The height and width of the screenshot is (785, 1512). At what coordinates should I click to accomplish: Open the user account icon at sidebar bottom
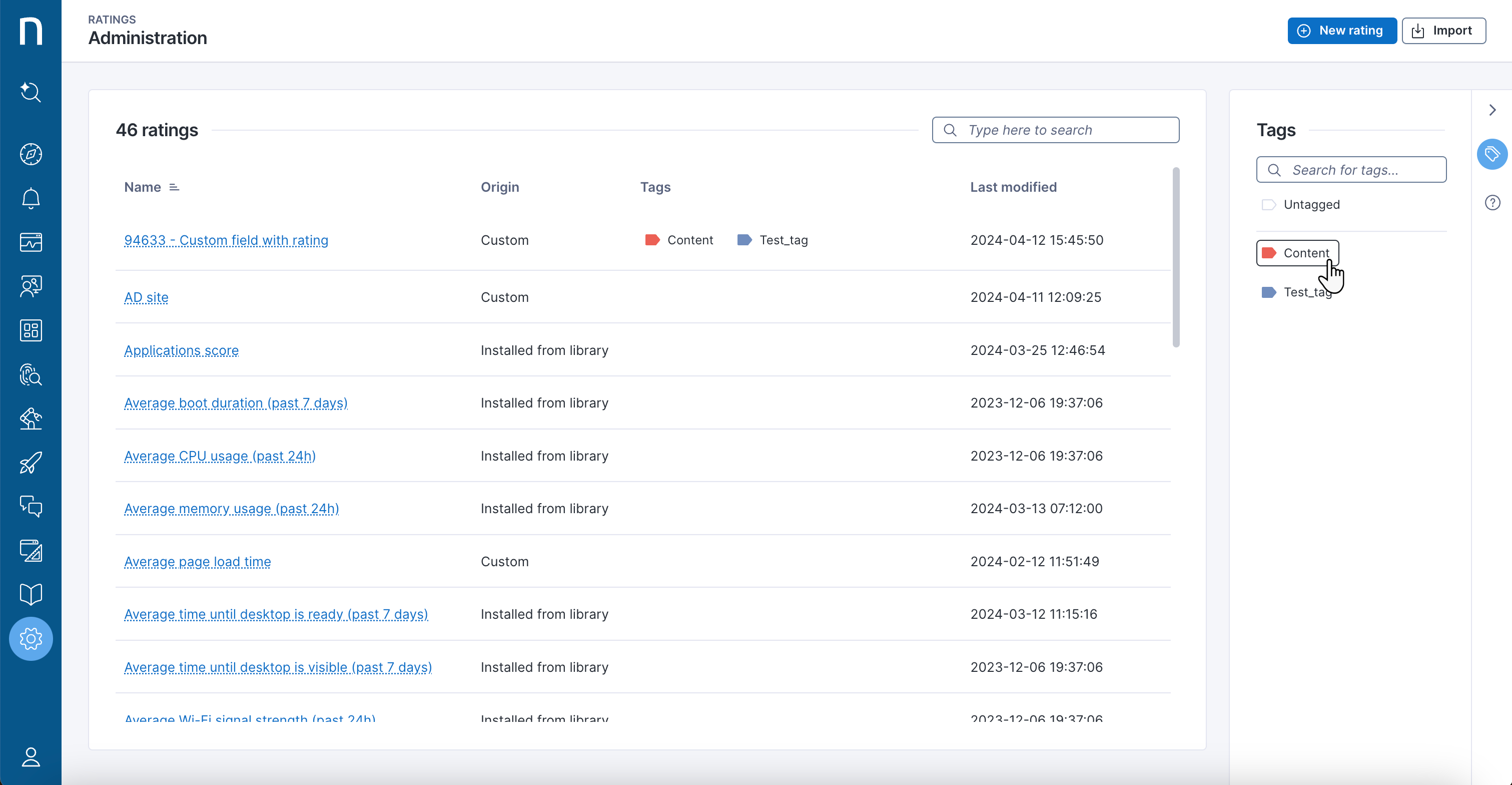click(x=31, y=757)
